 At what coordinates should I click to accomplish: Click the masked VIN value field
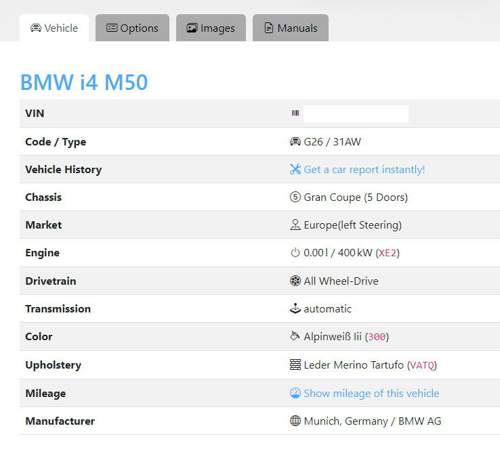[356, 114]
